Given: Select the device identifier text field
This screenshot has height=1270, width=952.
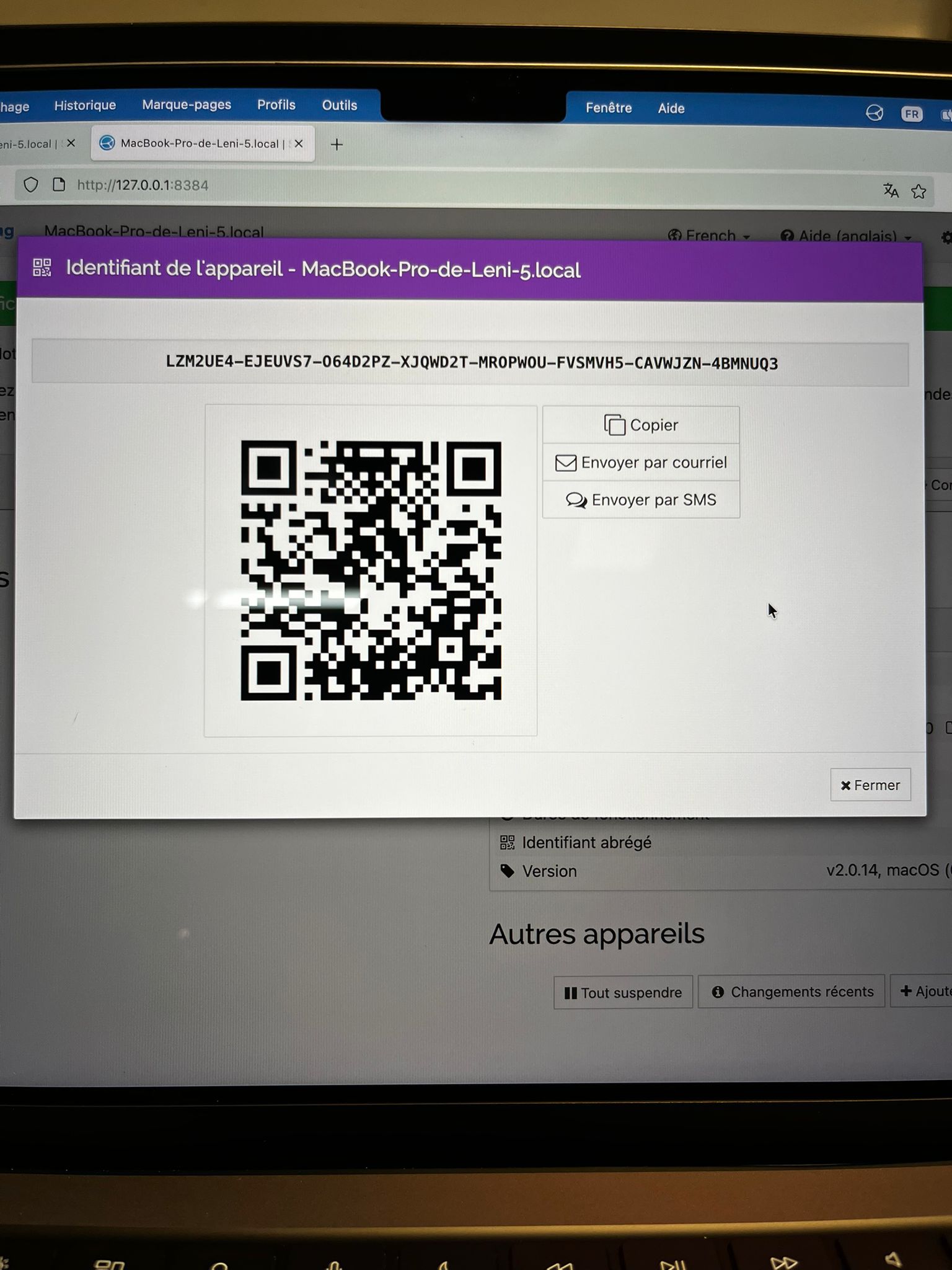Looking at the screenshot, I should (x=470, y=363).
